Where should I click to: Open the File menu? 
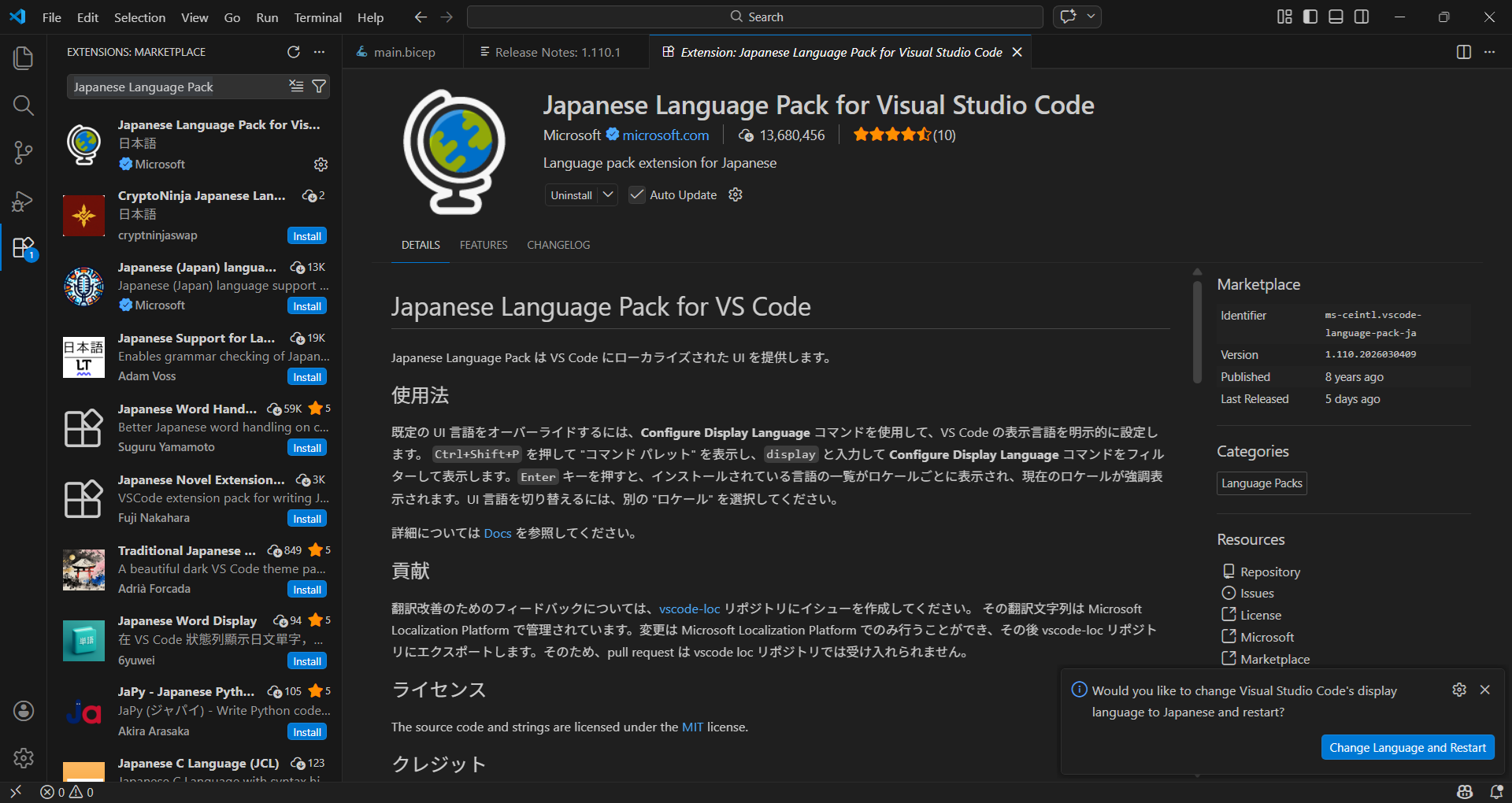click(x=52, y=17)
